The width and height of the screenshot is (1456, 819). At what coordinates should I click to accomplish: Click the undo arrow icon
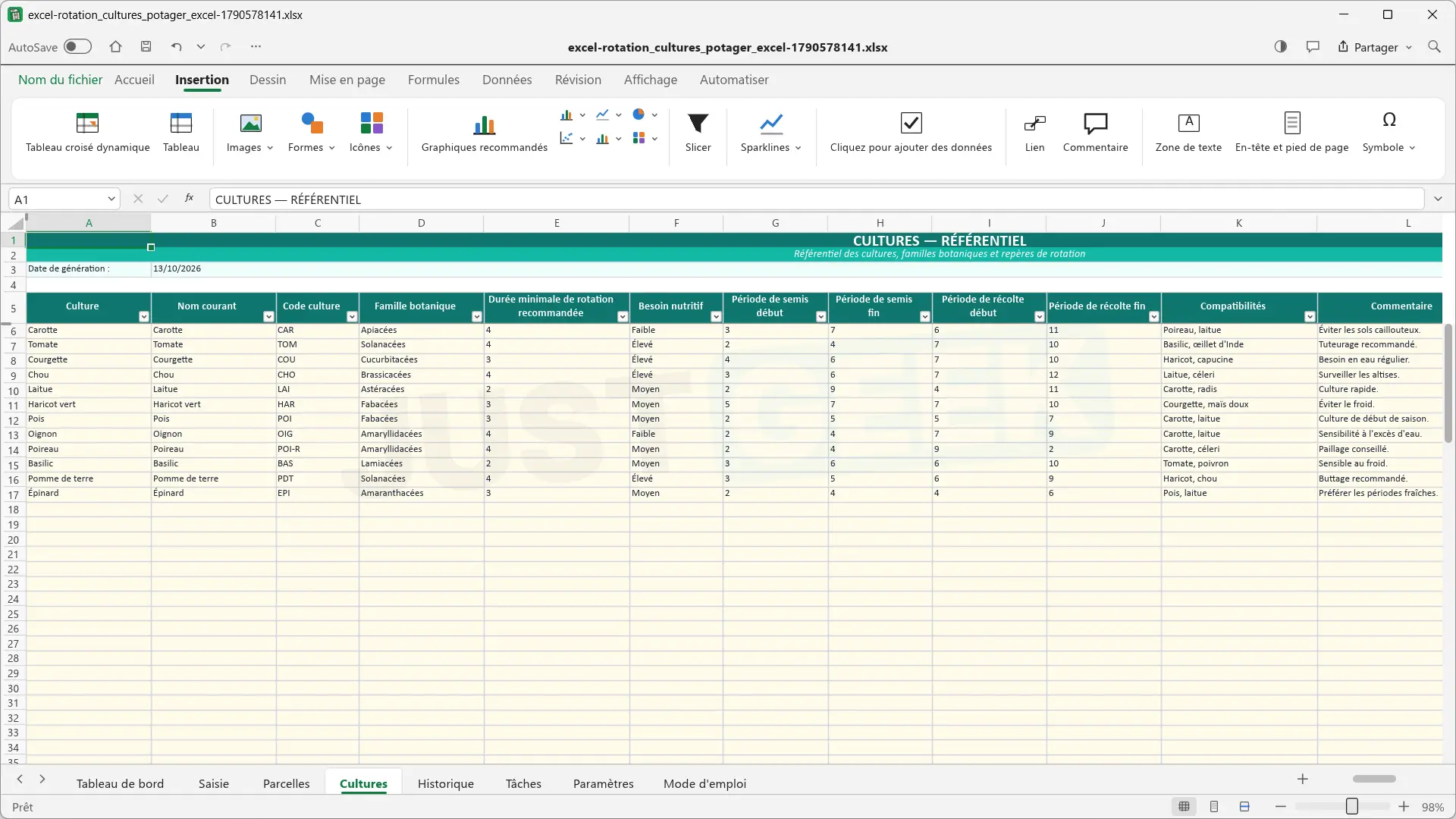click(177, 47)
